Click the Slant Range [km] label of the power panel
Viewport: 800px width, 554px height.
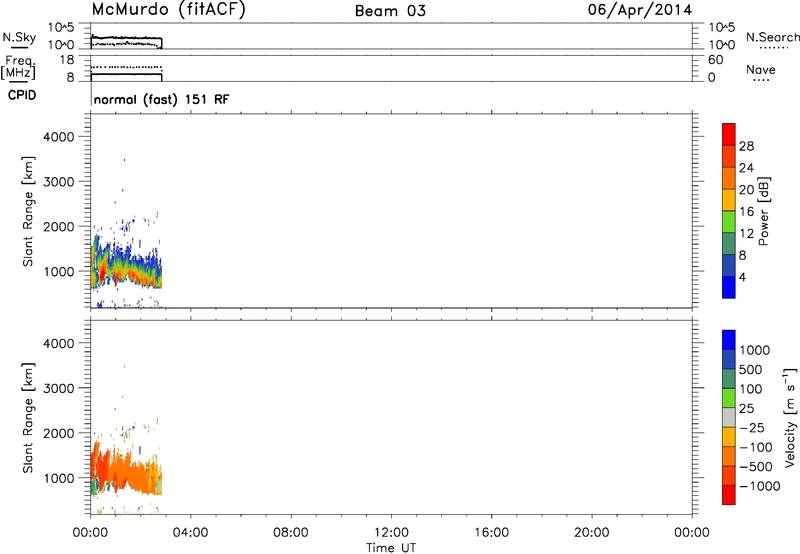28,211
